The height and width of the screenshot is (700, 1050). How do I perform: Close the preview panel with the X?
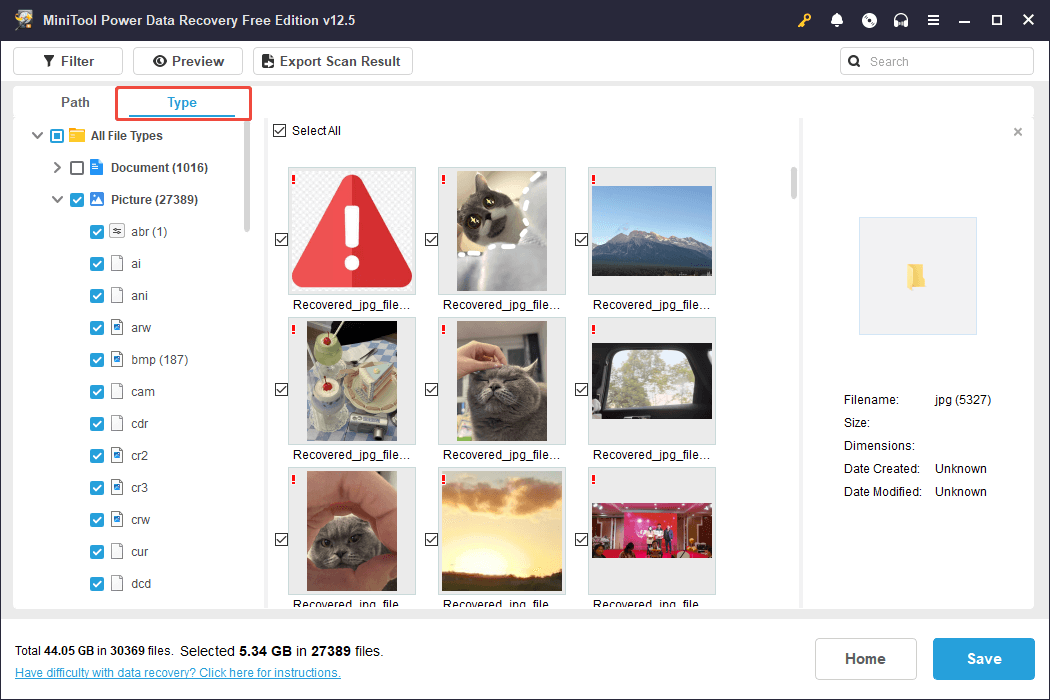pyautogui.click(x=1018, y=132)
